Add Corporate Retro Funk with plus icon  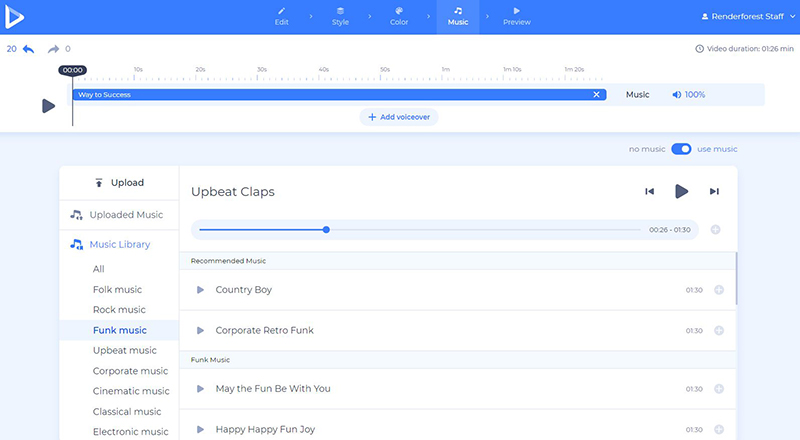pos(718,330)
